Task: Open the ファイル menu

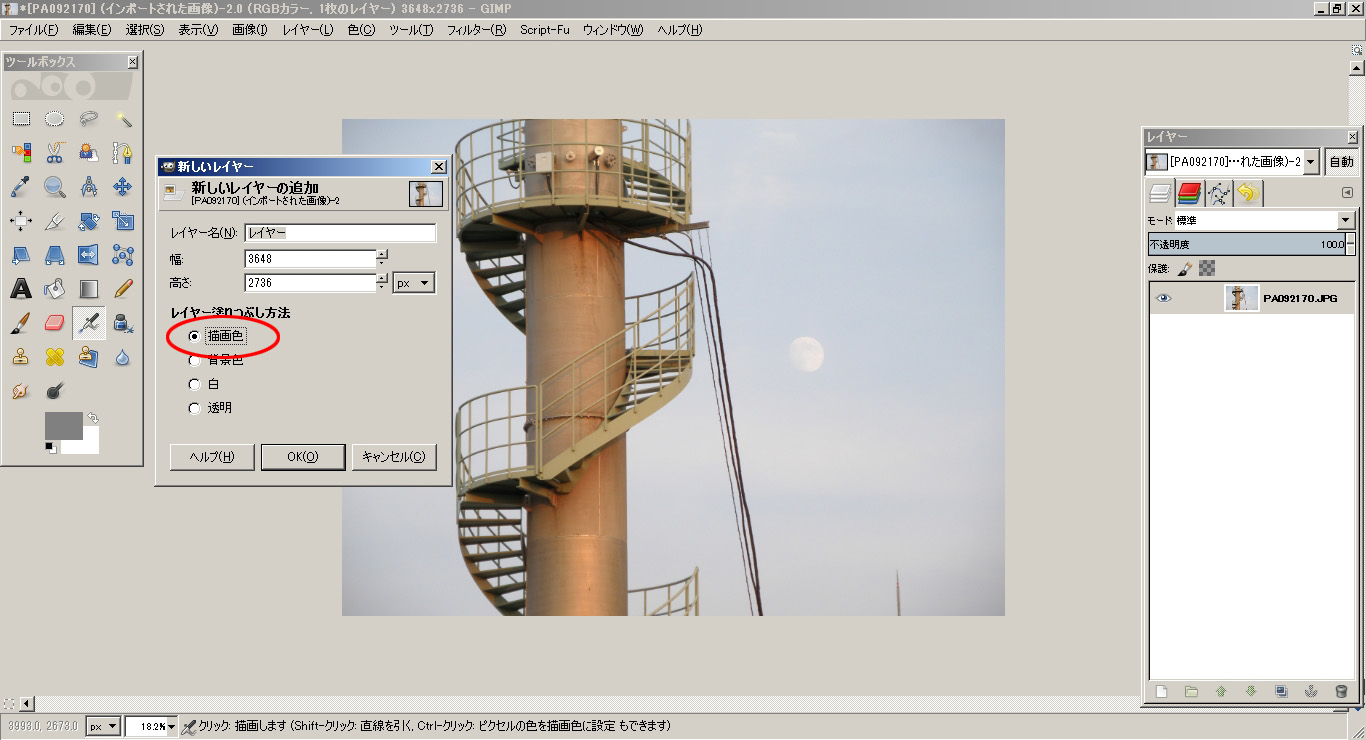Action: pyautogui.click(x=33, y=30)
